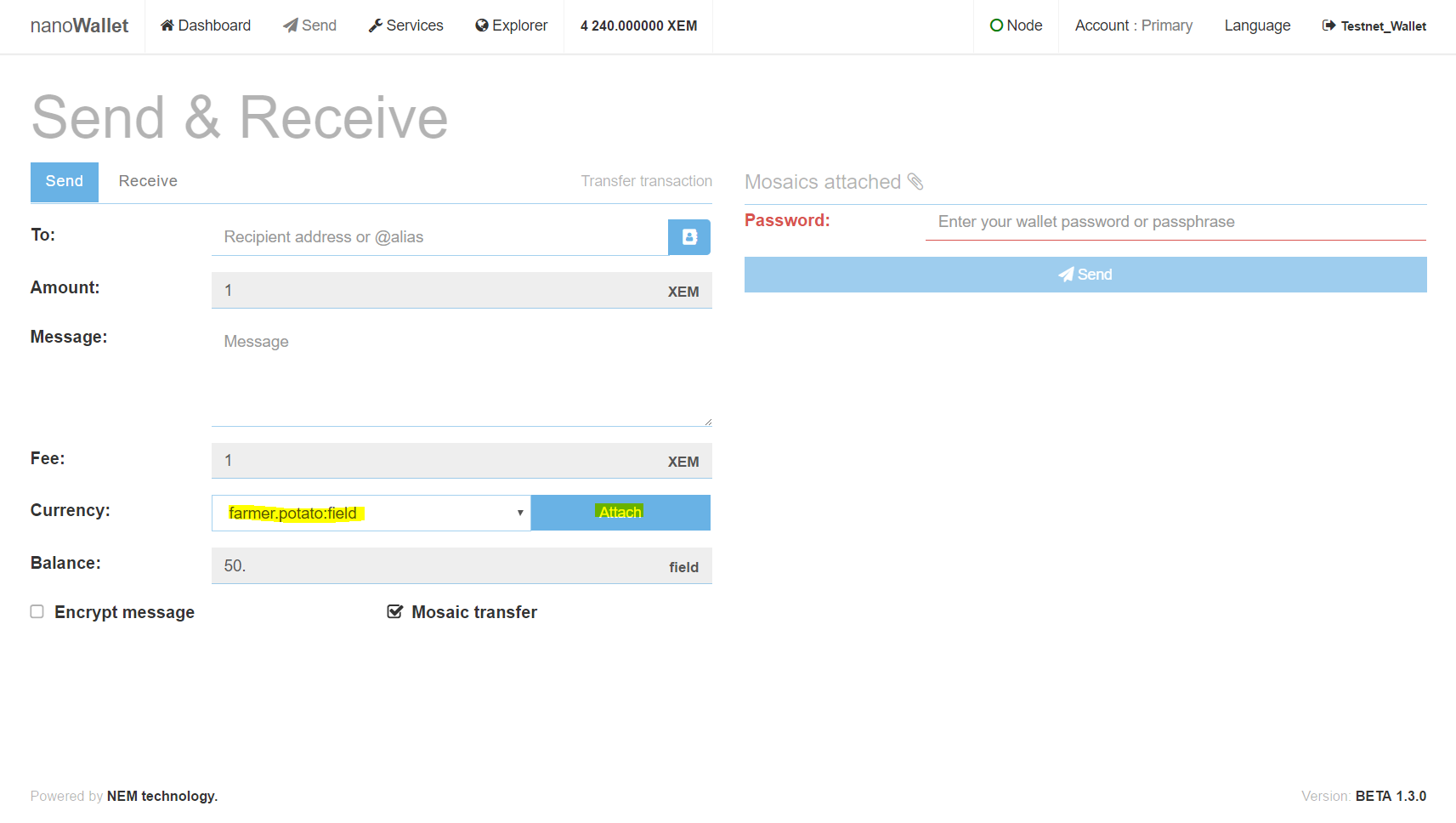
Task: Click the NEM technology link in footer
Action: pos(162,796)
